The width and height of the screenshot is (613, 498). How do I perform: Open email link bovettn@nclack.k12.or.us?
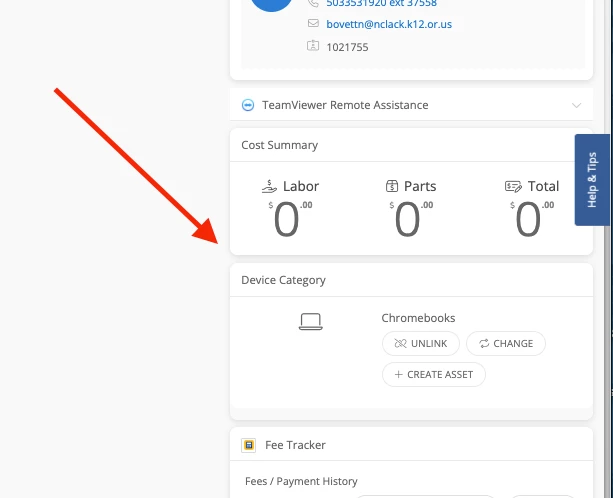click(389, 24)
